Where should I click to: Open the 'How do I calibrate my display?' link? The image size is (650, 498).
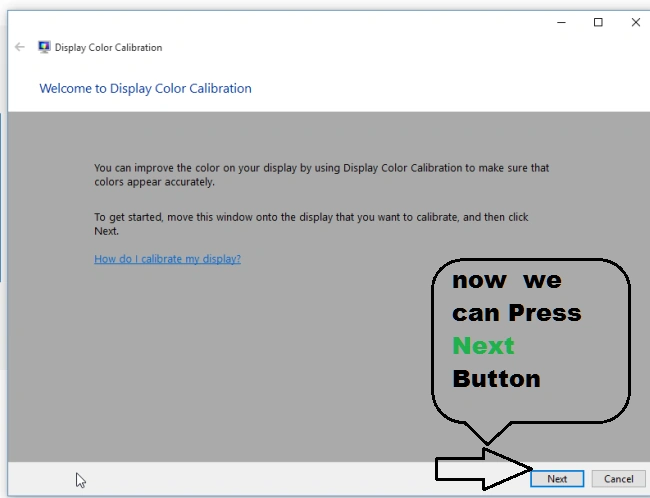point(167,259)
